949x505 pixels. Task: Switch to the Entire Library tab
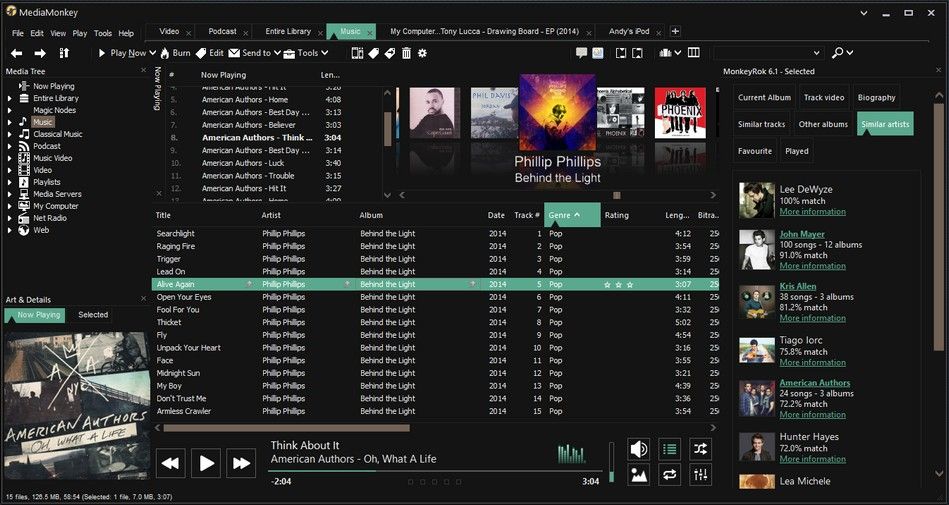point(288,31)
